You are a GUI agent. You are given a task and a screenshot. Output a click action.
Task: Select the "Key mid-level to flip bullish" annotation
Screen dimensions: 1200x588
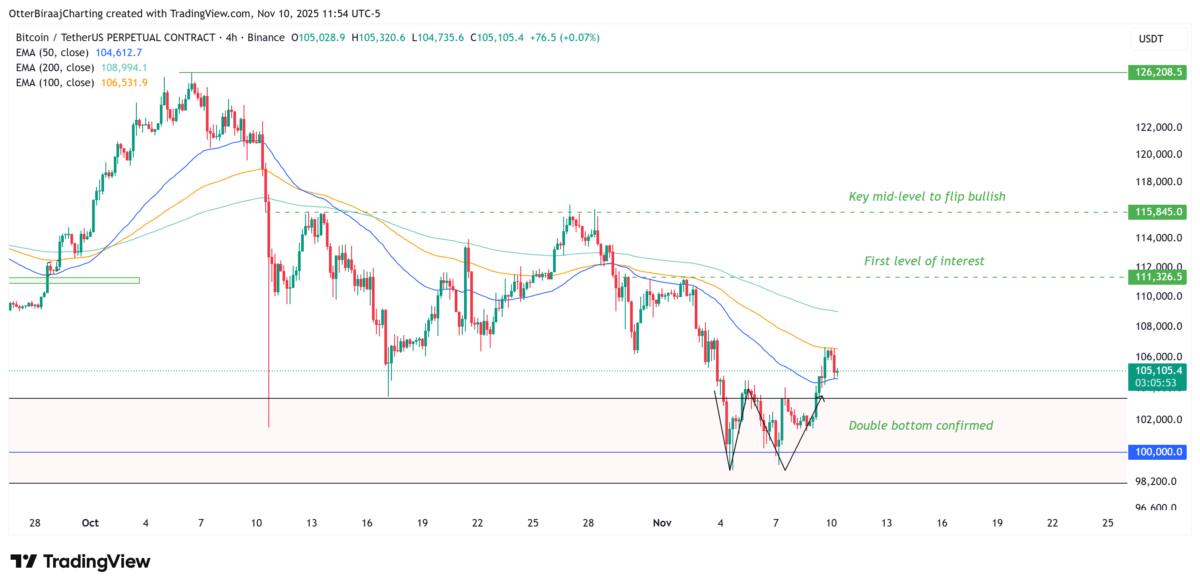tap(926, 197)
